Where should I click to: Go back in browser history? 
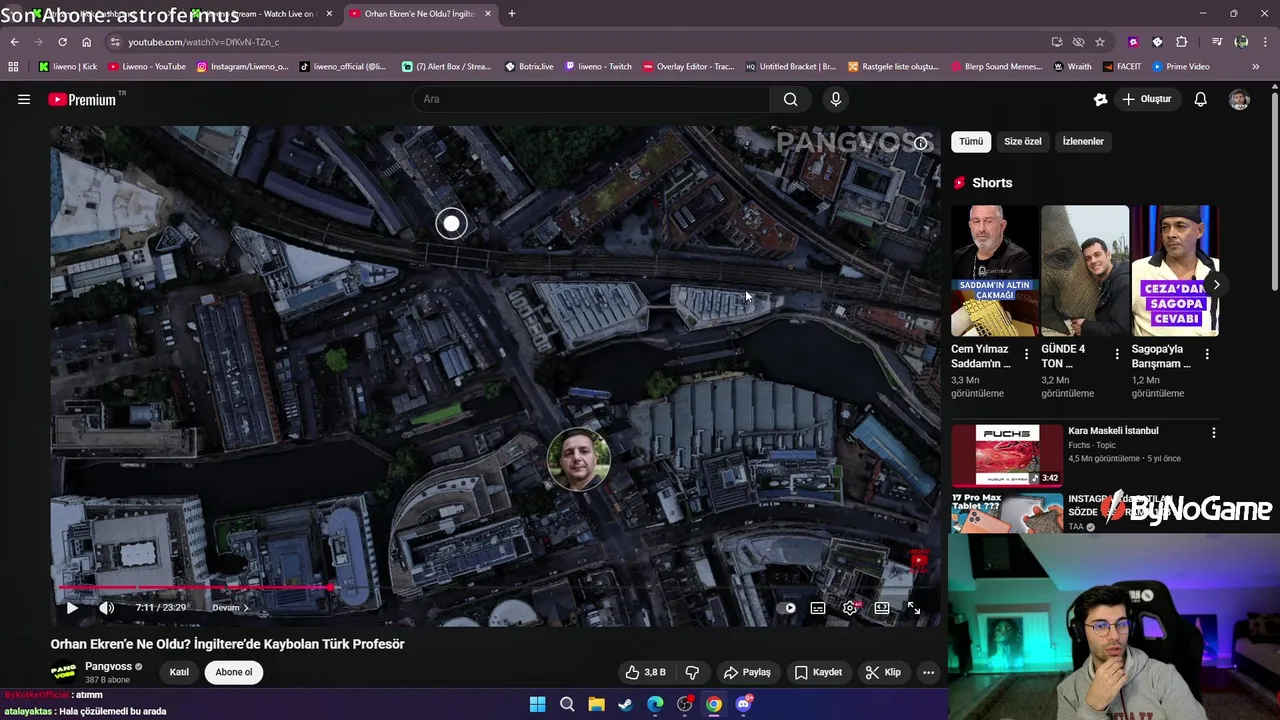[14, 42]
